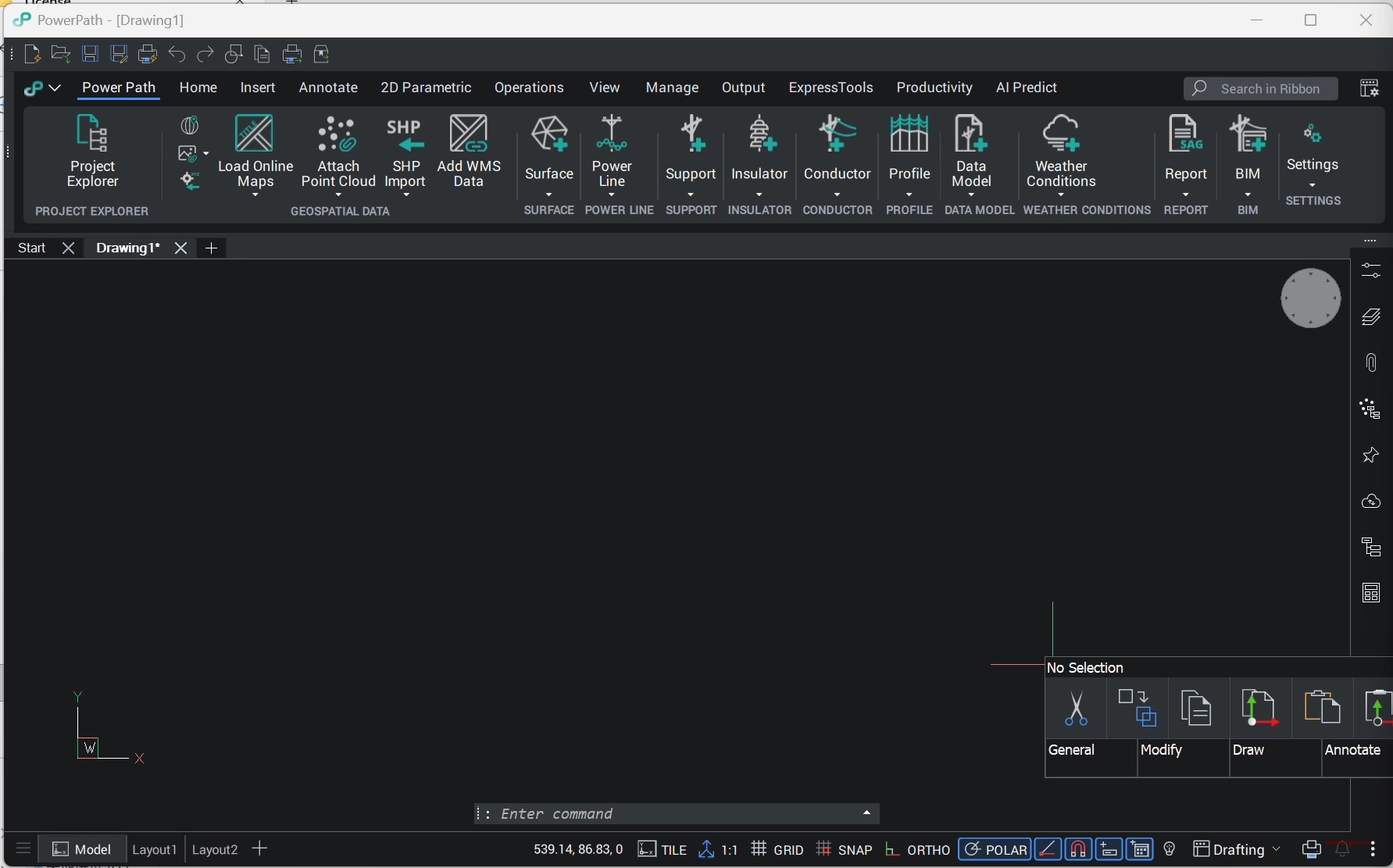
Task: Toggle ORTHO mode on
Action: pos(918,849)
